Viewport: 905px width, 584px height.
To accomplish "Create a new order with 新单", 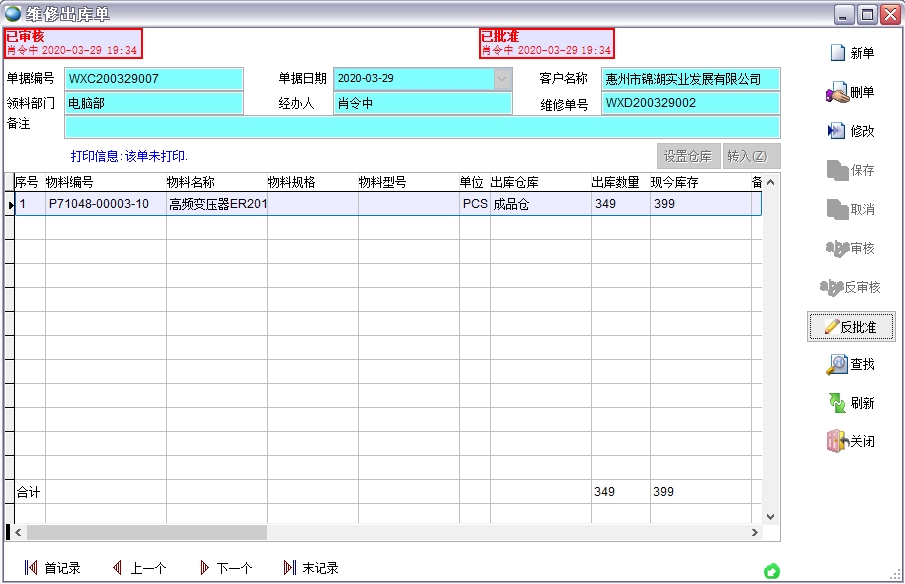I will [x=852, y=51].
